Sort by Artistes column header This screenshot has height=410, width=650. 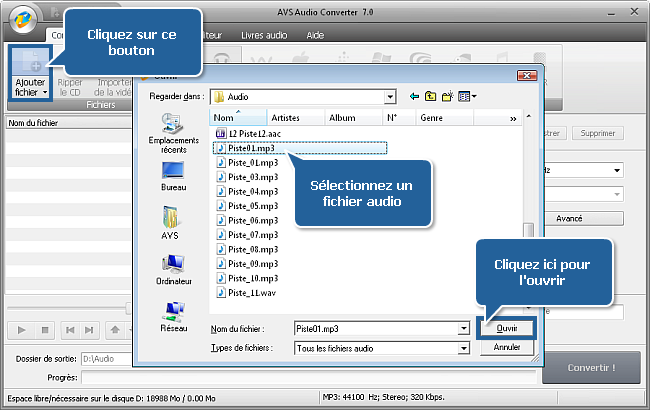click(x=295, y=118)
